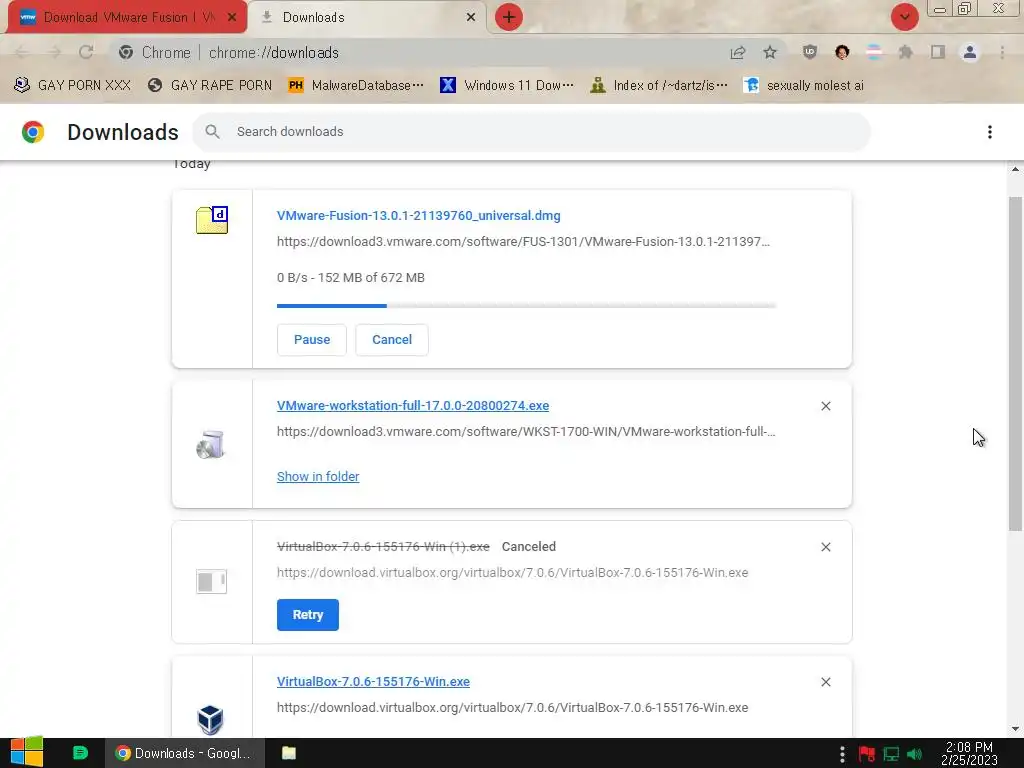
Task: Close the Download VMware Fusion tab
Action: (x=232, y=17)
